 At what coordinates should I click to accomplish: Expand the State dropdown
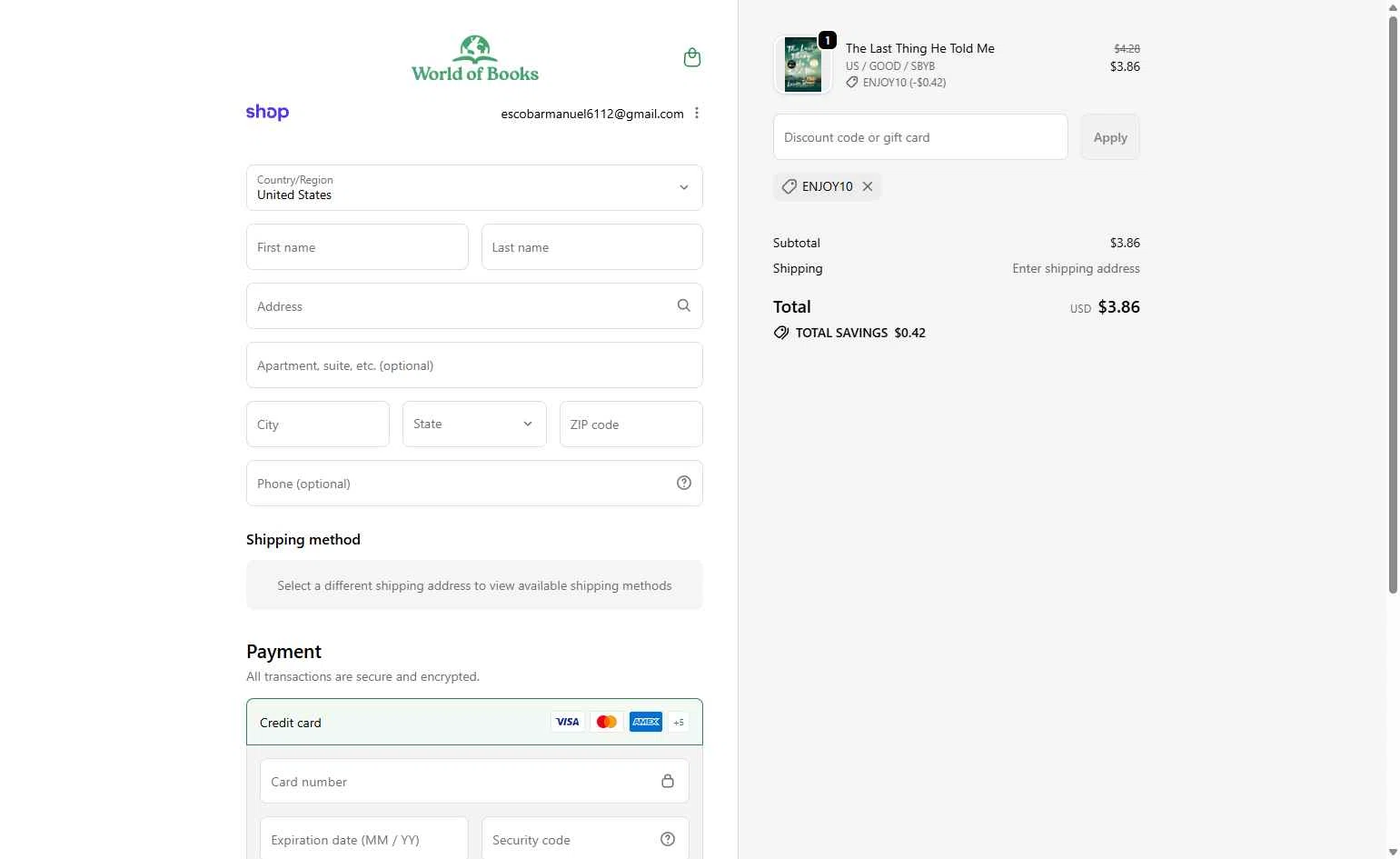click(x=474, y=425)
